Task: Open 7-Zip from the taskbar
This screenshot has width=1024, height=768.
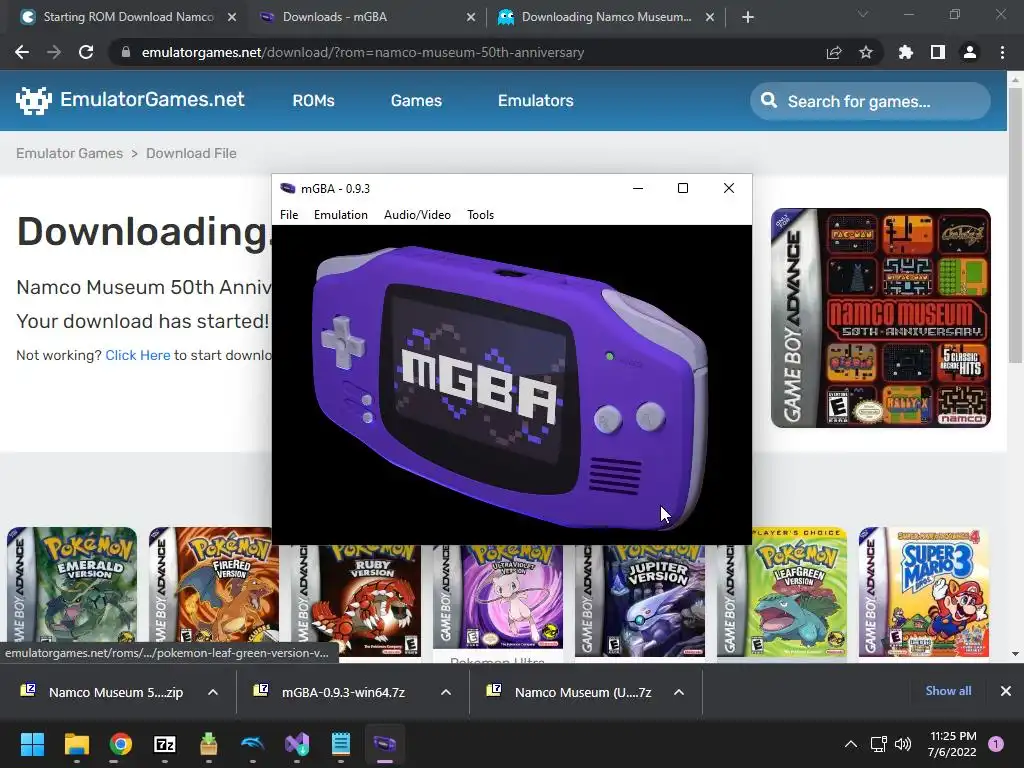Action: click(x=165, y=744)
